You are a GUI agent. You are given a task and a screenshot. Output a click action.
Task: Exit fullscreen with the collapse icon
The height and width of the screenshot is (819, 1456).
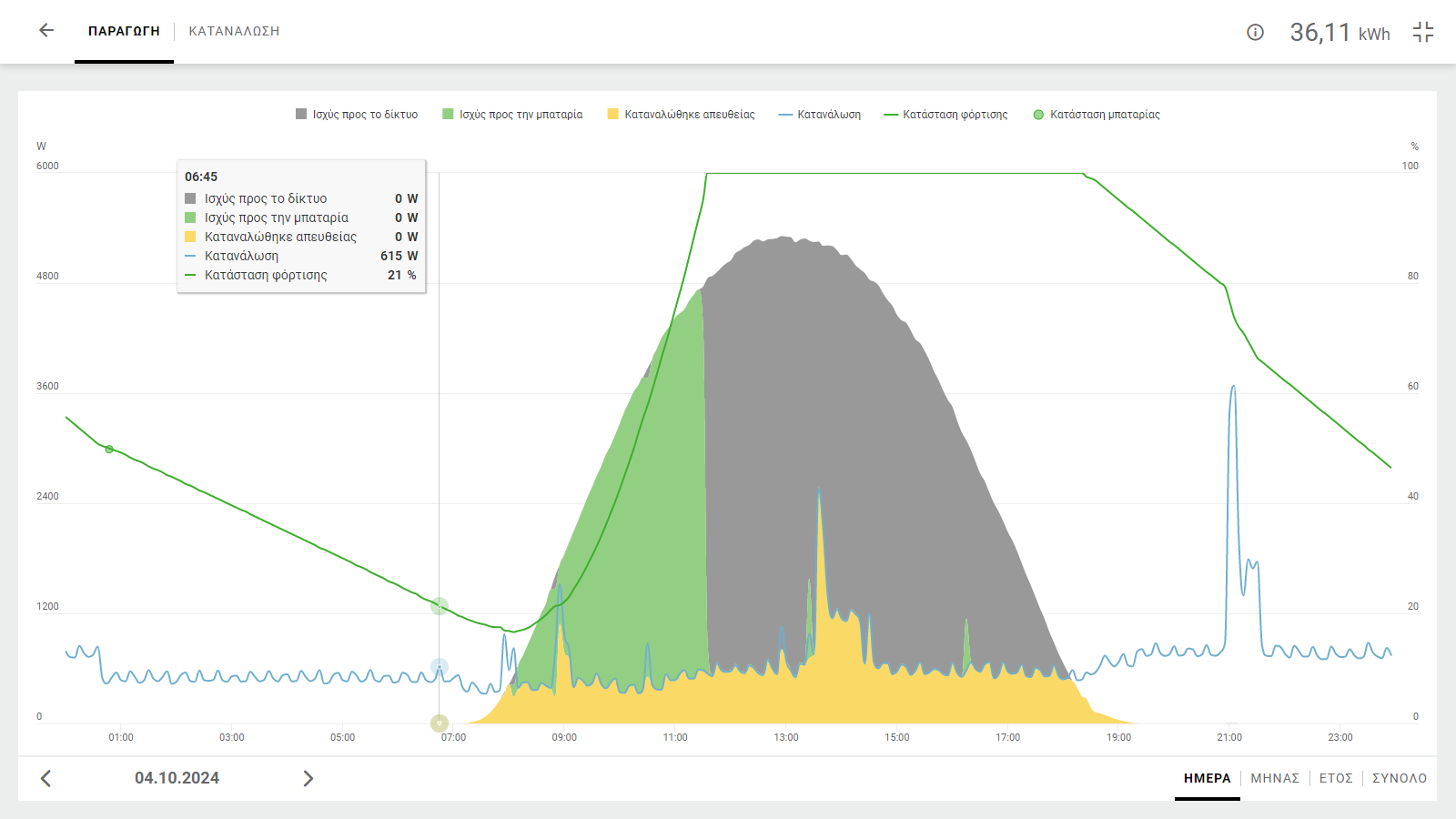click(1423, 33)
